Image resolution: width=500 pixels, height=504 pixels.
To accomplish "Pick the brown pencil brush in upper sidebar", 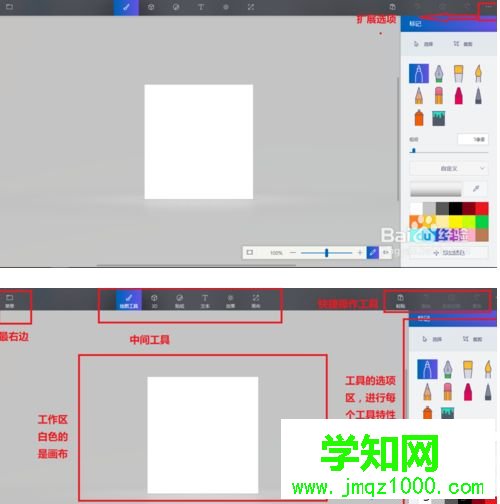I will point(419,96).
